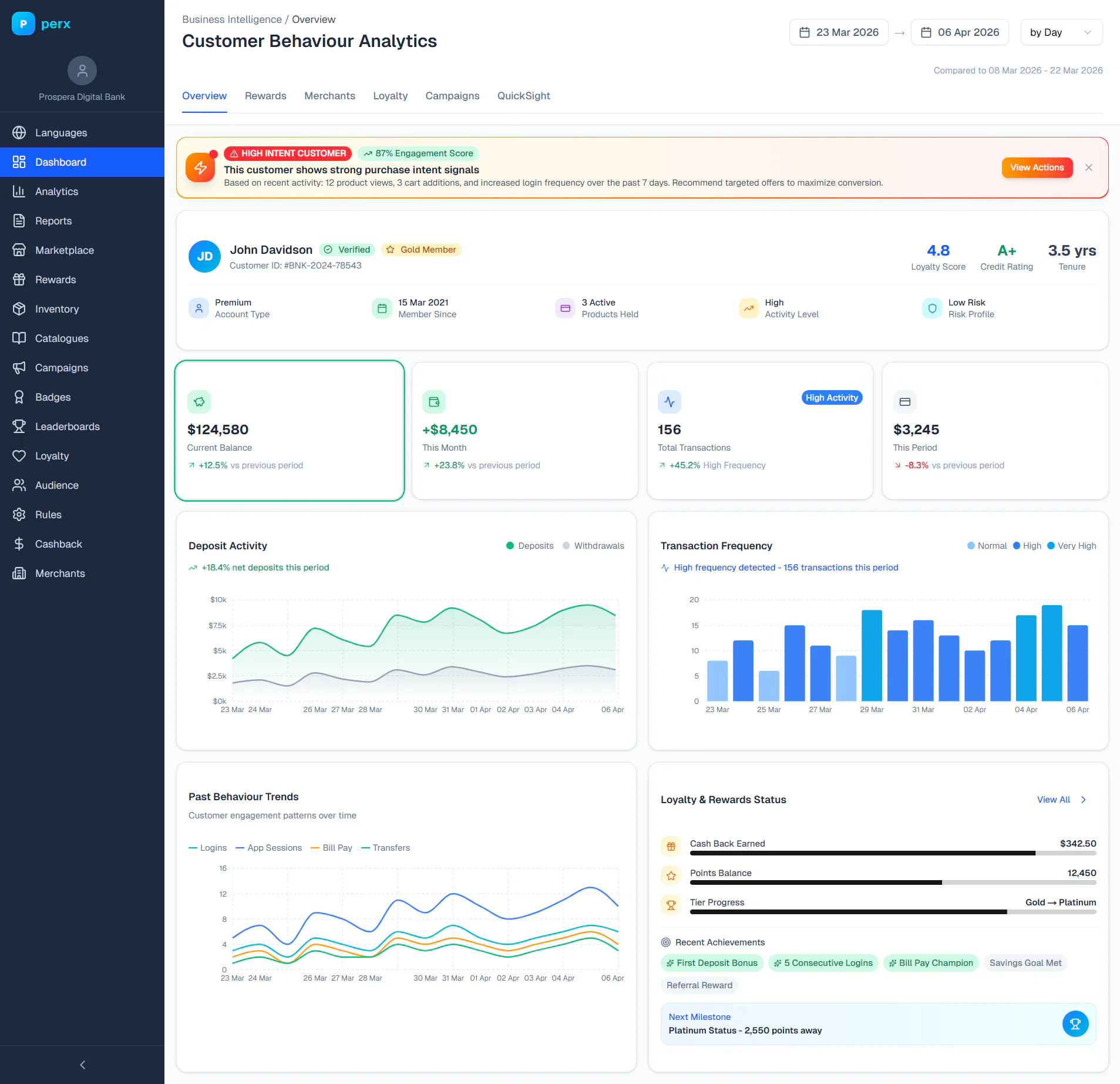Click the First Deposit Bonus achievement
Viewport: 1120px width, 1084px height.
point(712,963)
